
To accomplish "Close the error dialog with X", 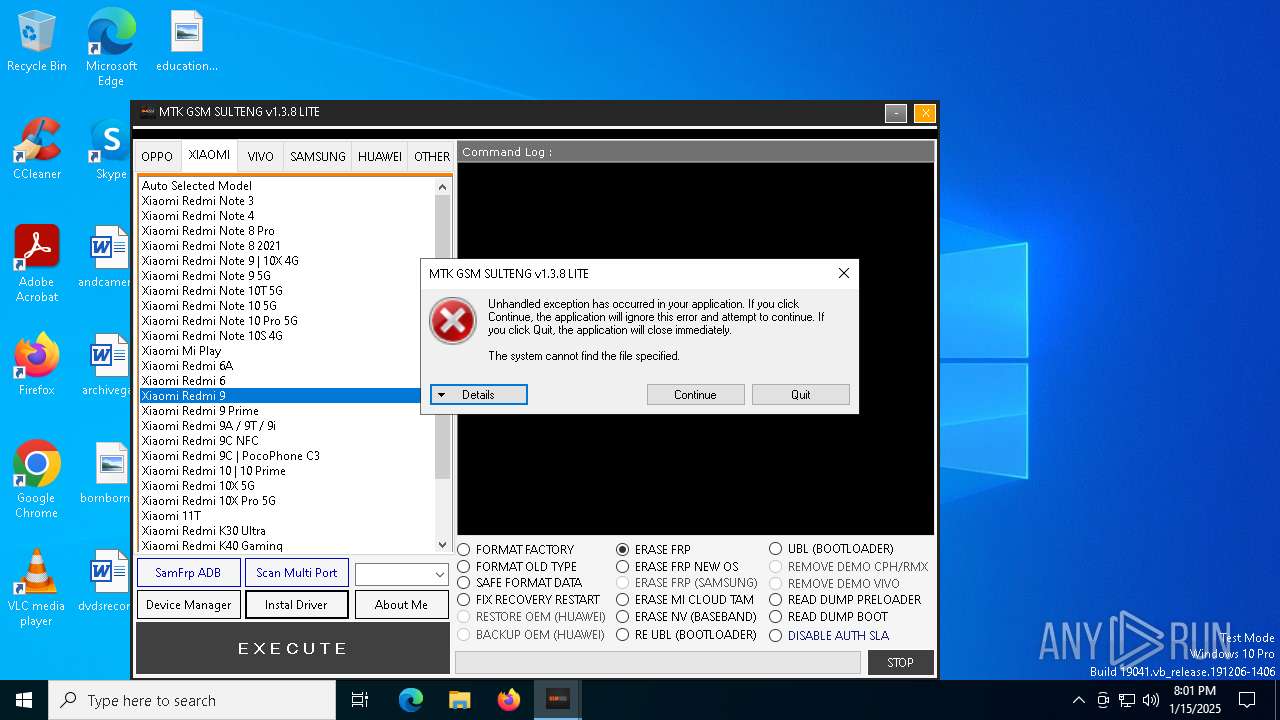I will pyautogui.click(x=844, y=273).
